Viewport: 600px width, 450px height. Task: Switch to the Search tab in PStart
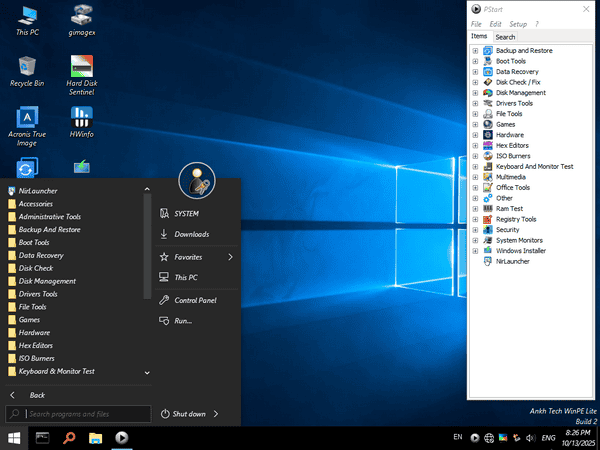(505, 37)
